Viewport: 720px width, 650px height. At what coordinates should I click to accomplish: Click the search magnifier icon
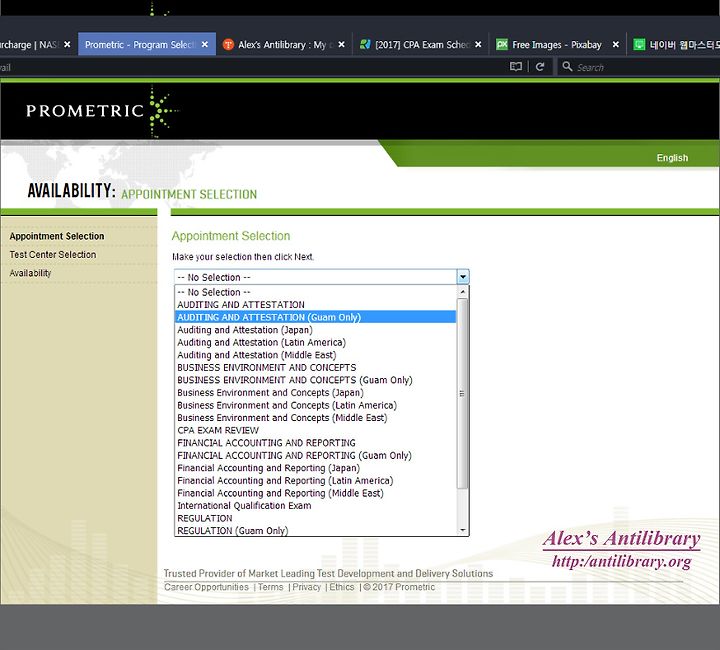point(568,67)
